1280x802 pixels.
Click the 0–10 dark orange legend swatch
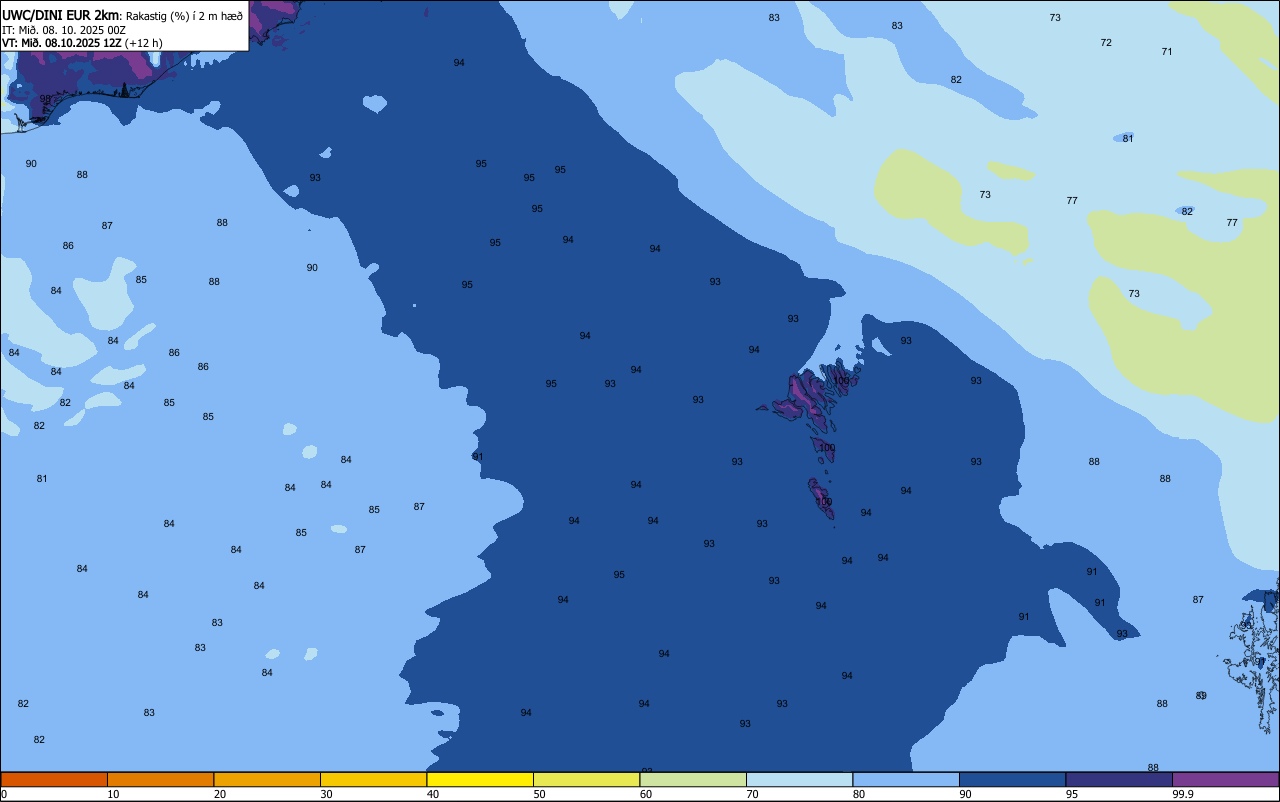tap(54, 779)
